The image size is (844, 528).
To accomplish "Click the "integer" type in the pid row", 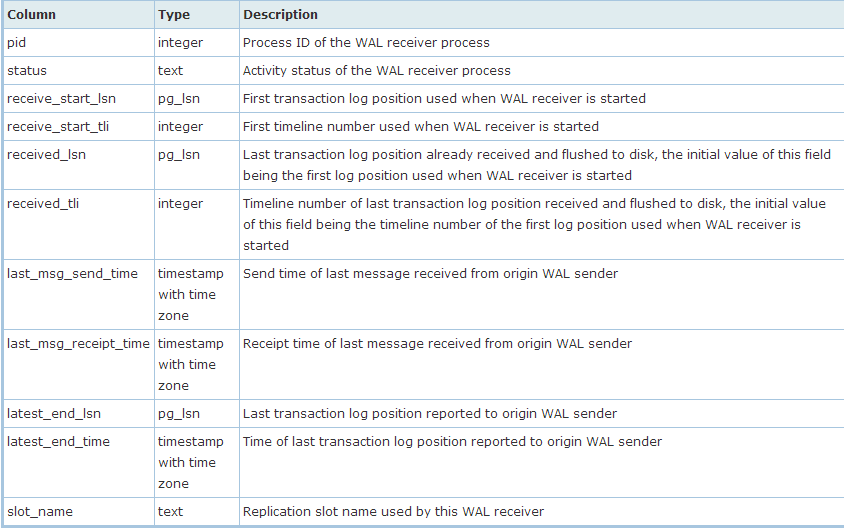I will (x=180, y=43).
